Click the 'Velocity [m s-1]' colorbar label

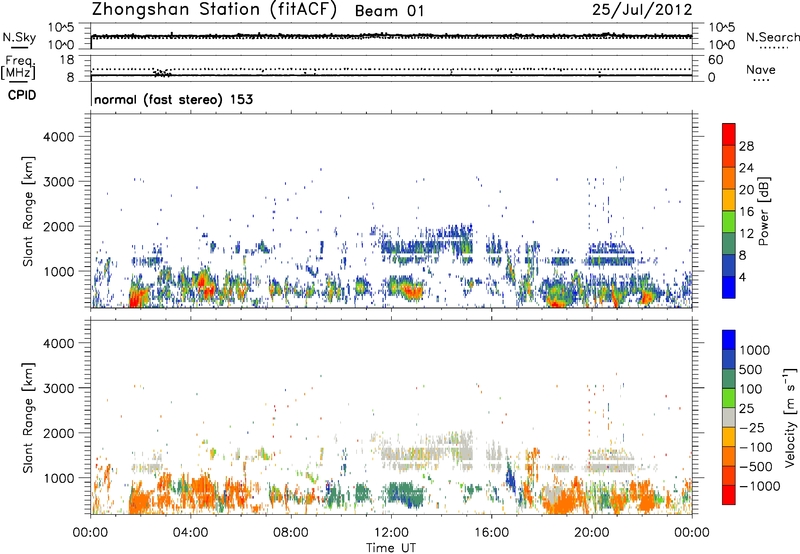790,417
